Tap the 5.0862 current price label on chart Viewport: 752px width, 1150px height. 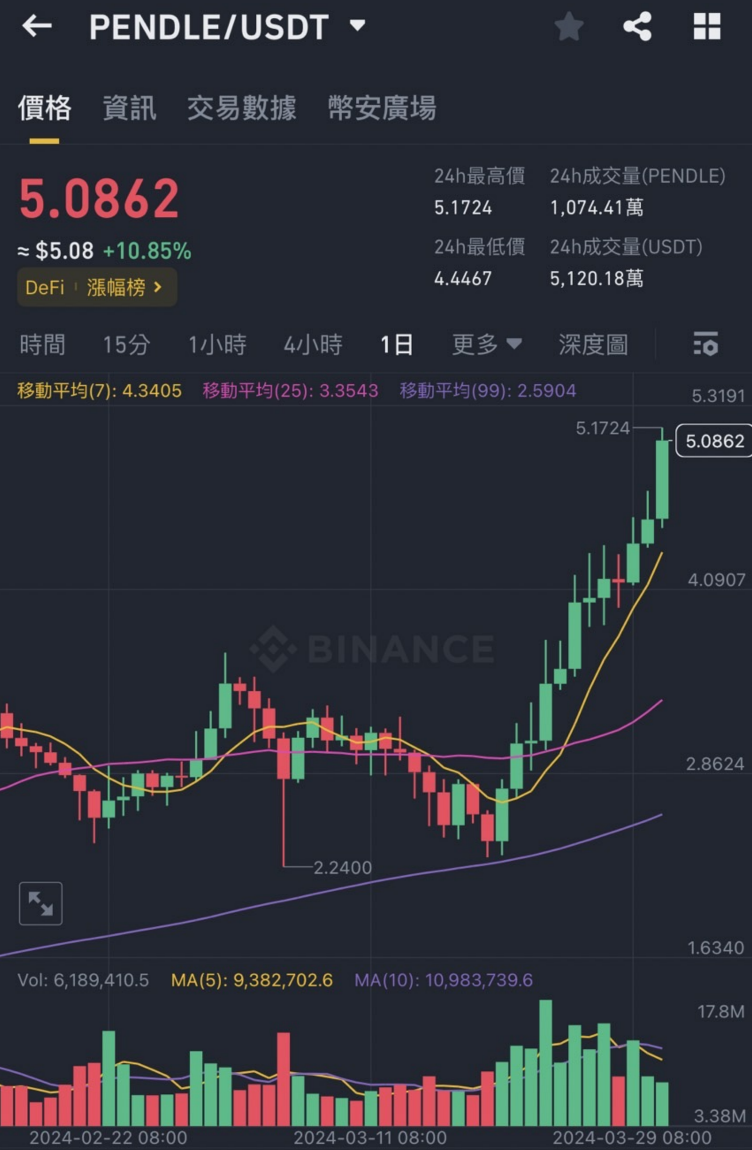point(711,441)
